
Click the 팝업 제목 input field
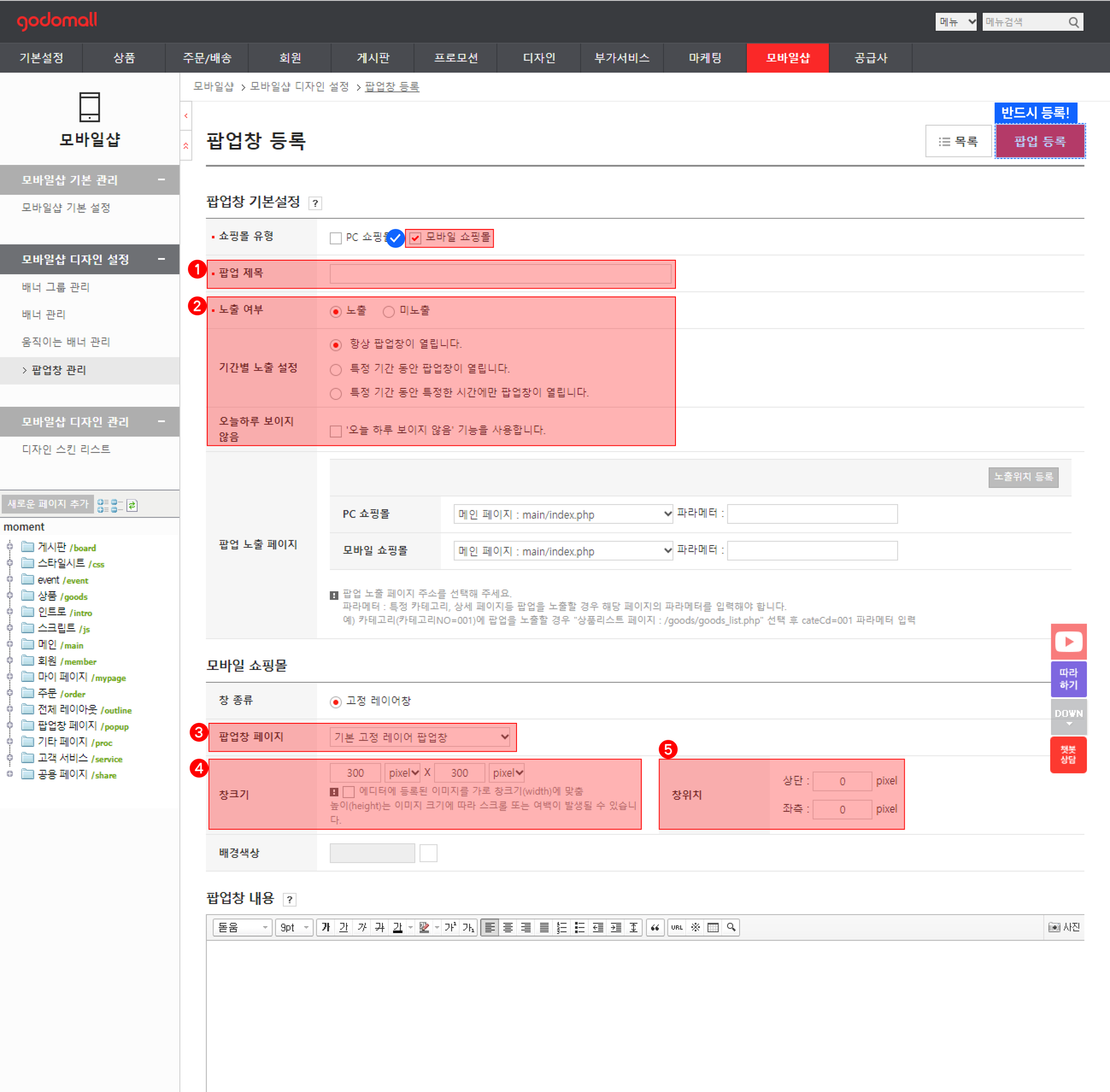(x=500, y=274)
